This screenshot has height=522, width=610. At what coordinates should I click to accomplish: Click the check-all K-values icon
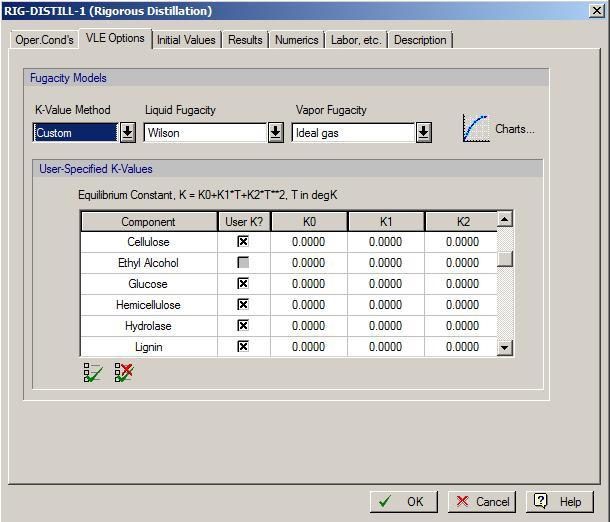click(x=93, y=373)
